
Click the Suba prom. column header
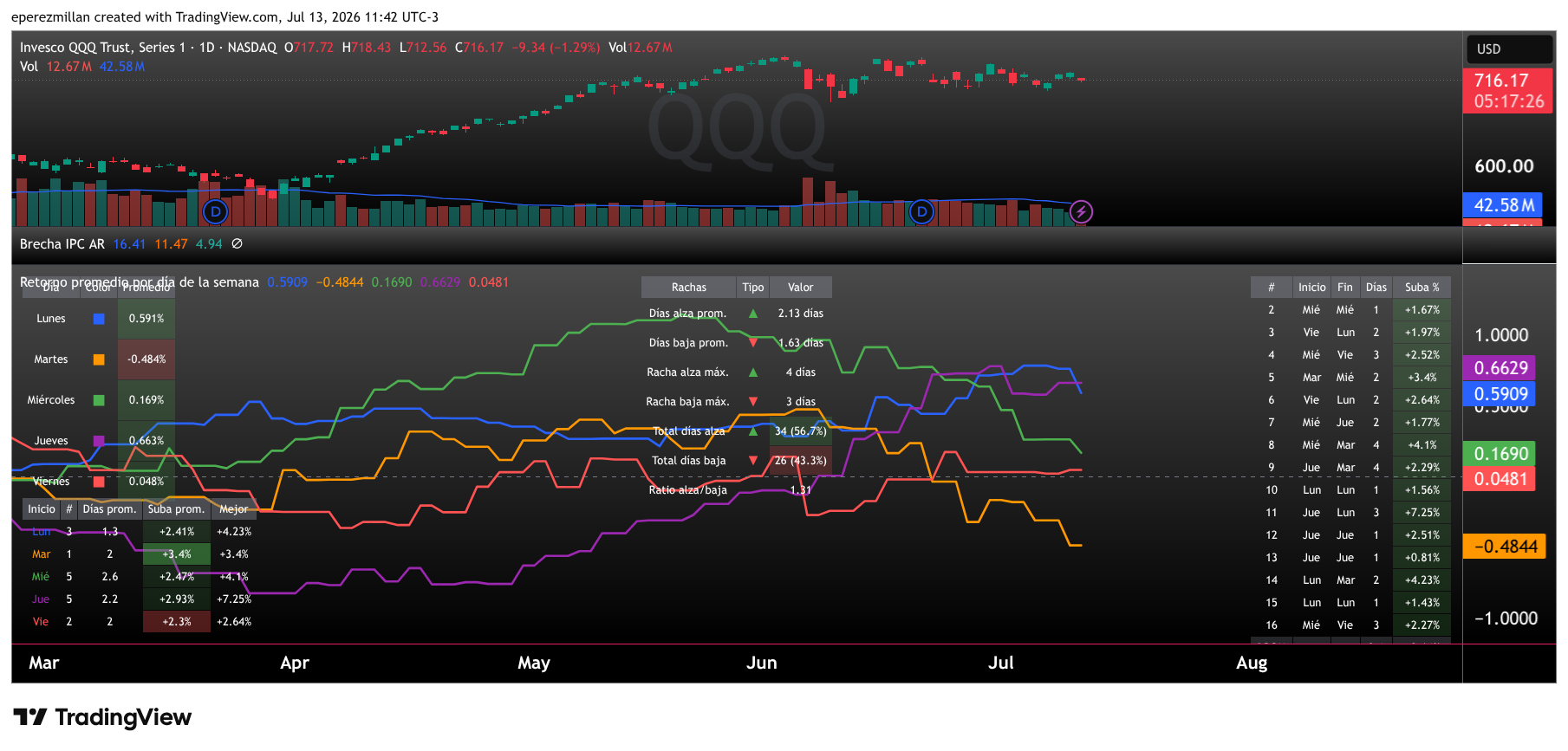[177, 509]
